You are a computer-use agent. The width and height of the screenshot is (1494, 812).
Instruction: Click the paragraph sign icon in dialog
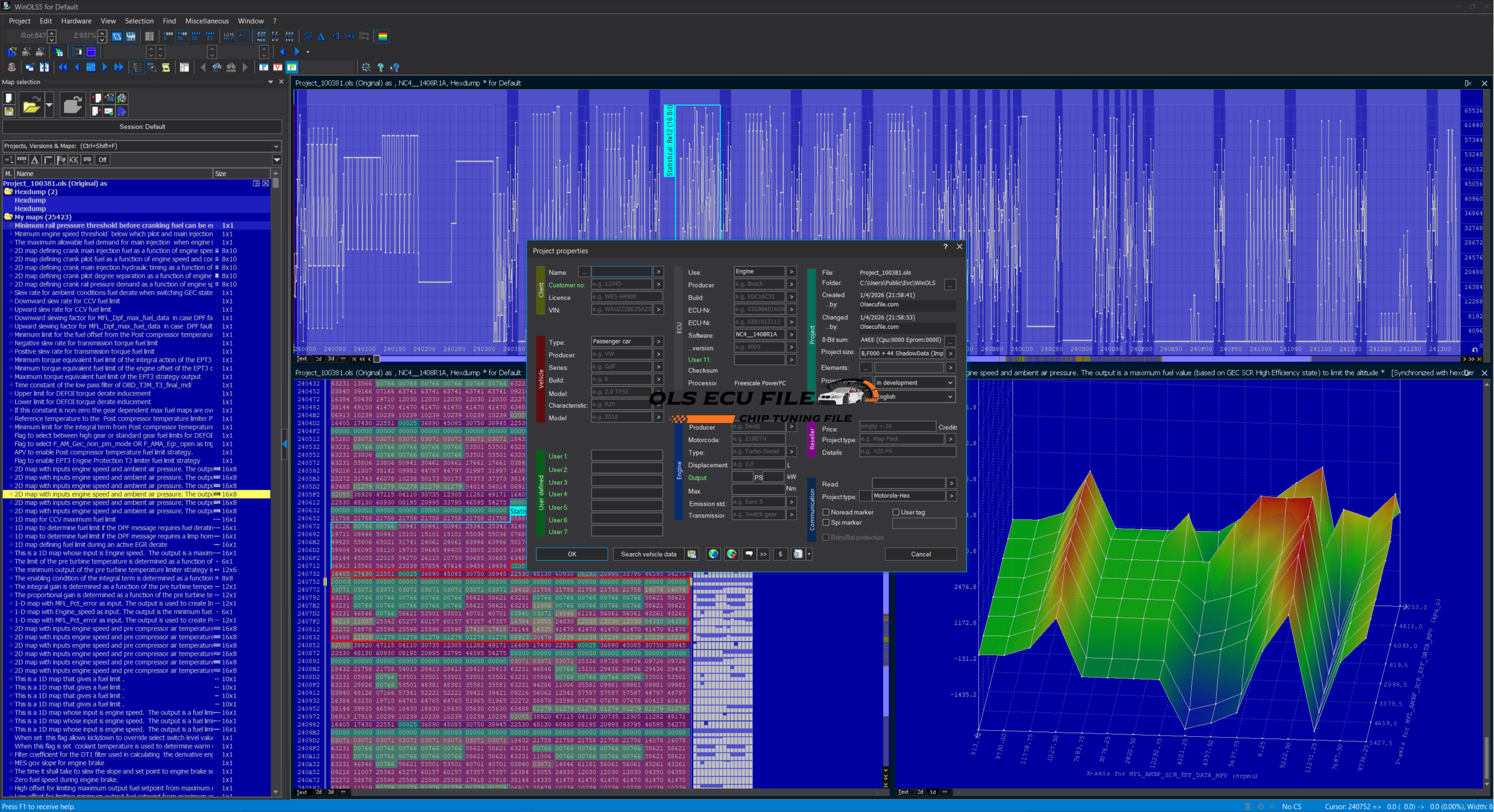(780, 554)
